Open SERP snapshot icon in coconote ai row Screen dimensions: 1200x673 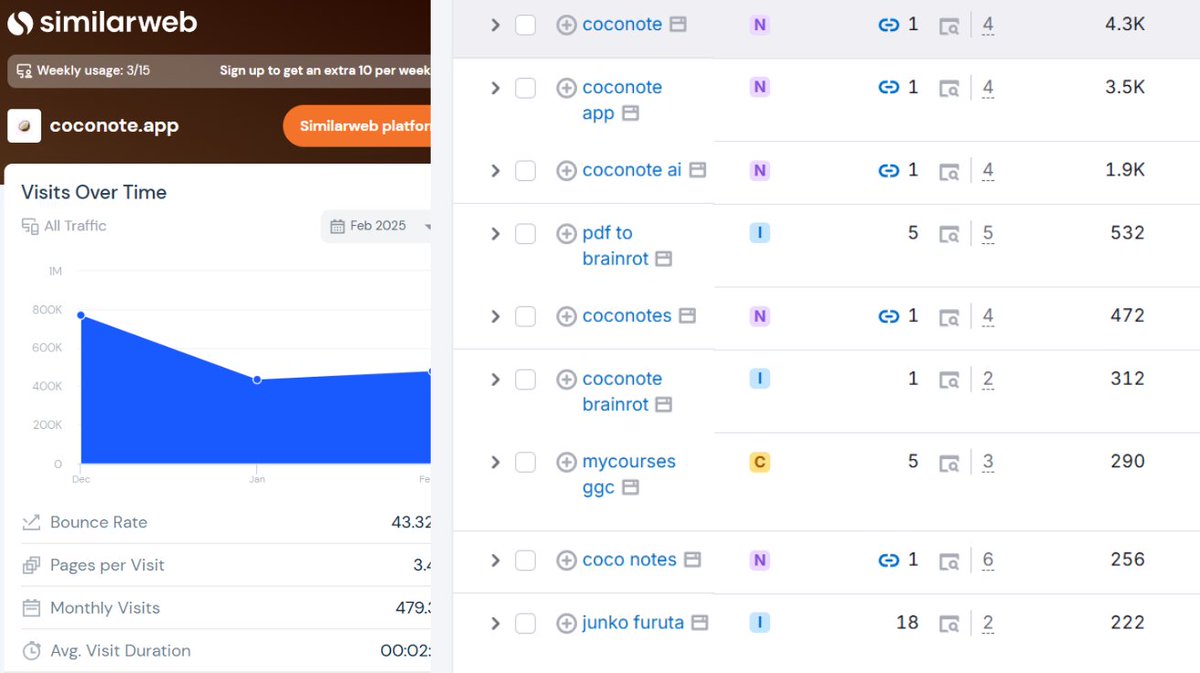tap(949, 171)
